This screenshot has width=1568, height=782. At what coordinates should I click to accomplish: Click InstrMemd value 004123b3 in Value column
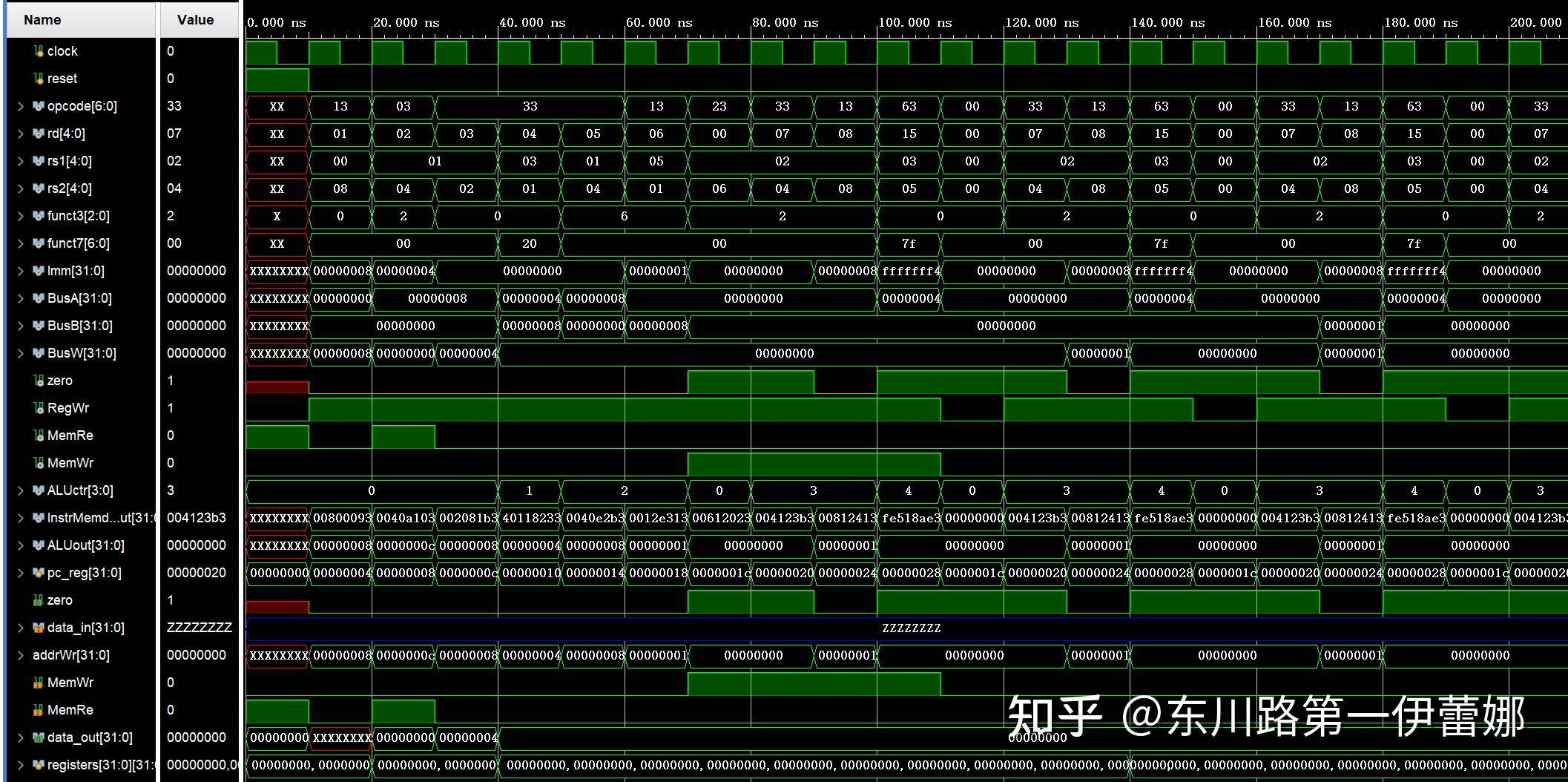point(197,518)
